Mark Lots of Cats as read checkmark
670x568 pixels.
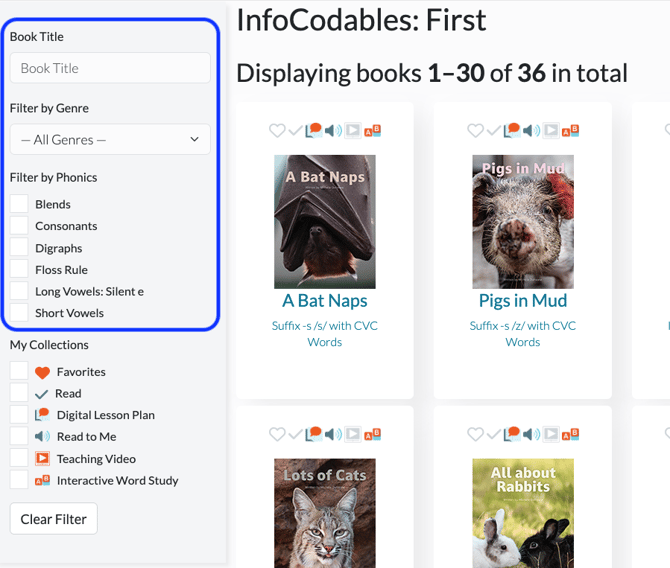[x=295, y=434]
